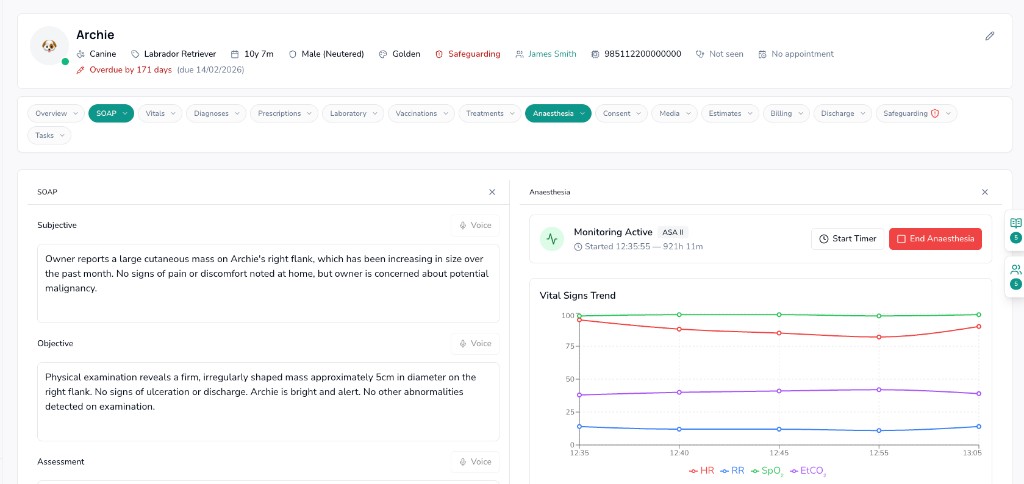Open the Media tab

click(674, 114)
